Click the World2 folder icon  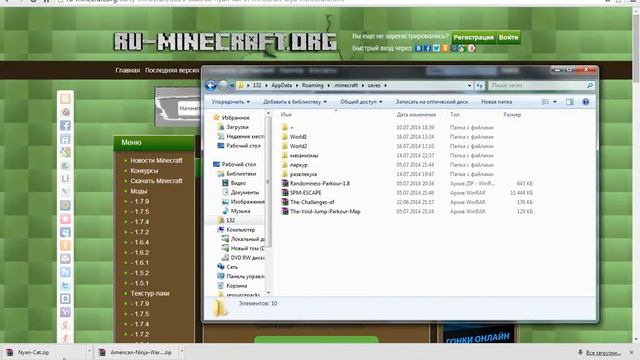click(285, 146)
